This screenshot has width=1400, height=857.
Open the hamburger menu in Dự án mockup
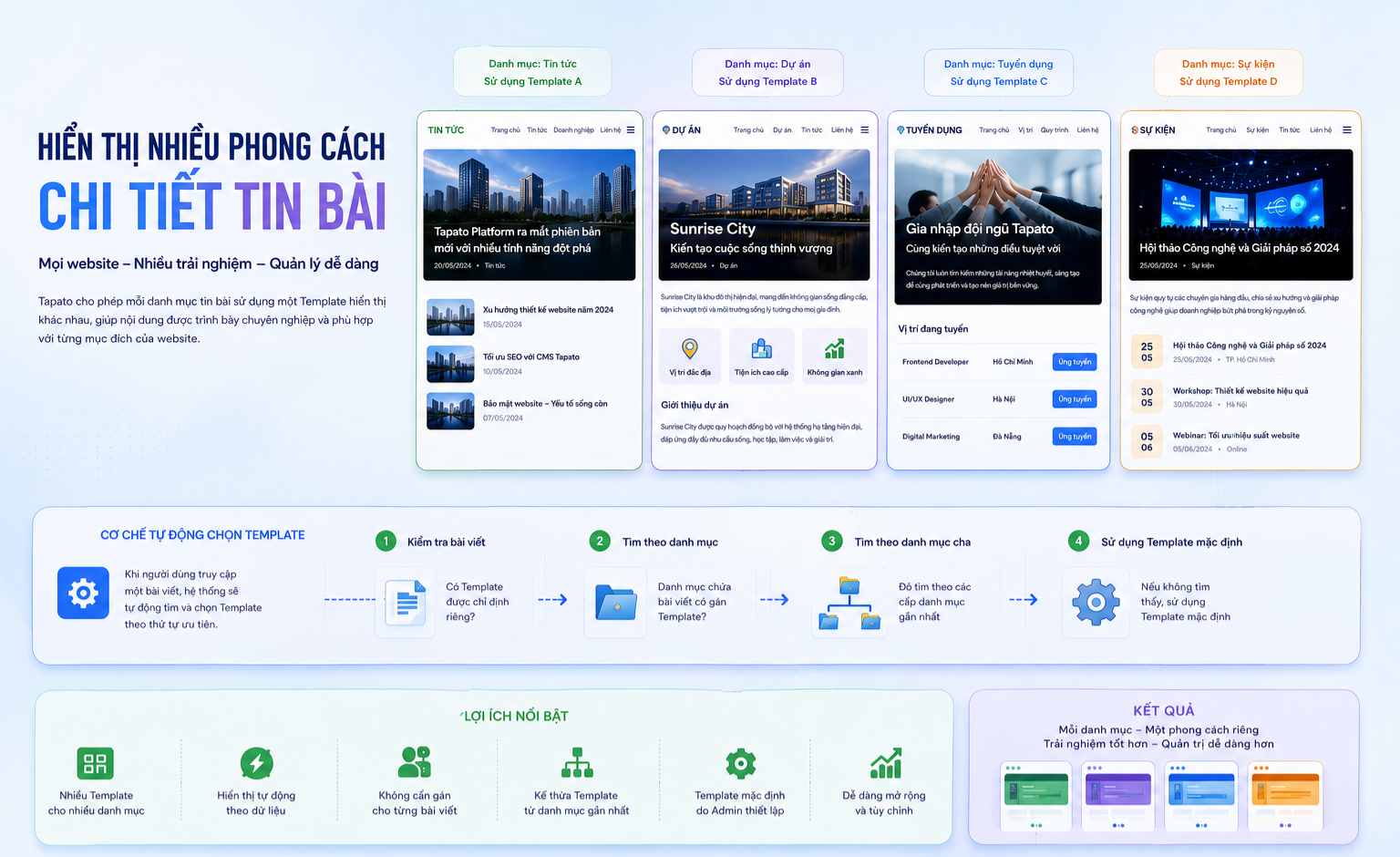[864, 129]
